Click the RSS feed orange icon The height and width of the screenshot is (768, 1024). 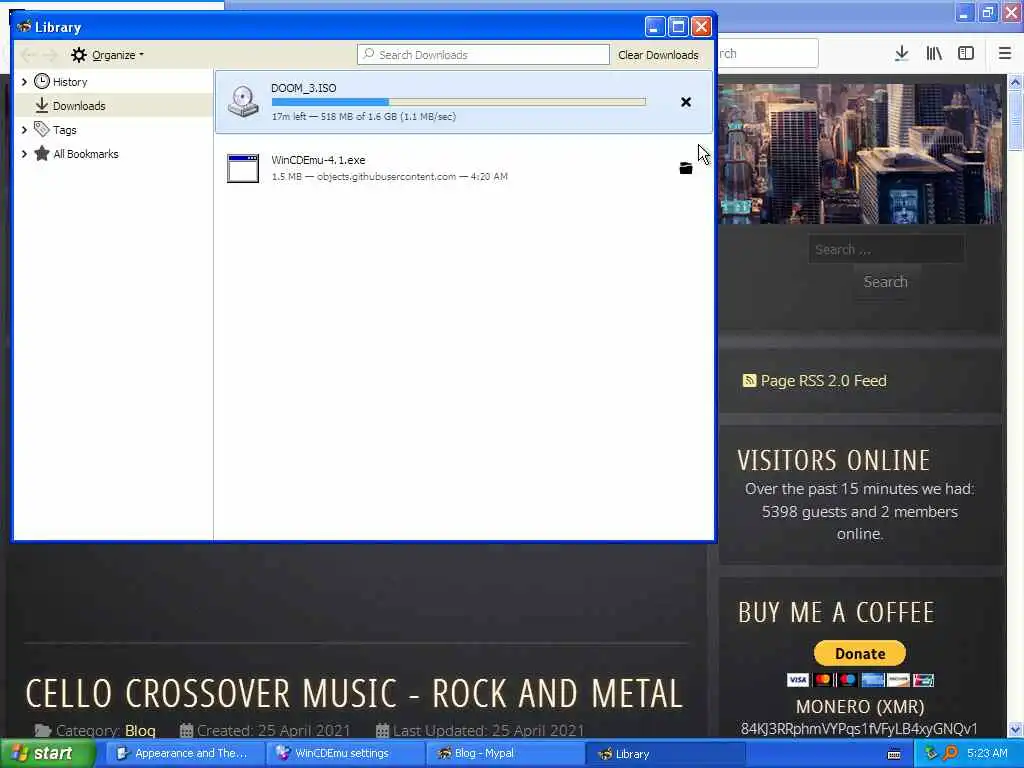pyautogui.click(x=749, y=380)
